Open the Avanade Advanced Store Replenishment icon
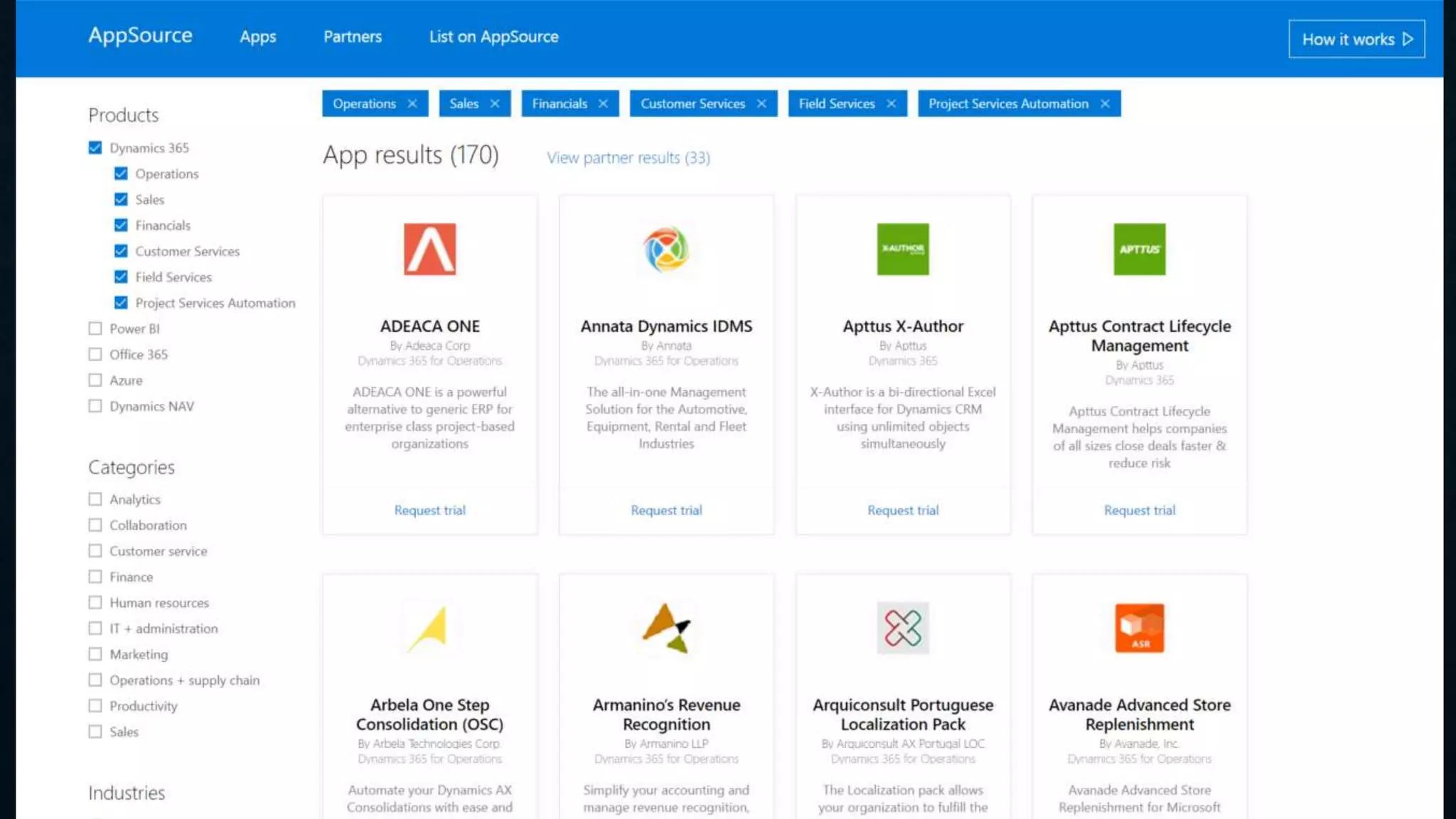This screenshot has width=1456, height=819. 1139,628
